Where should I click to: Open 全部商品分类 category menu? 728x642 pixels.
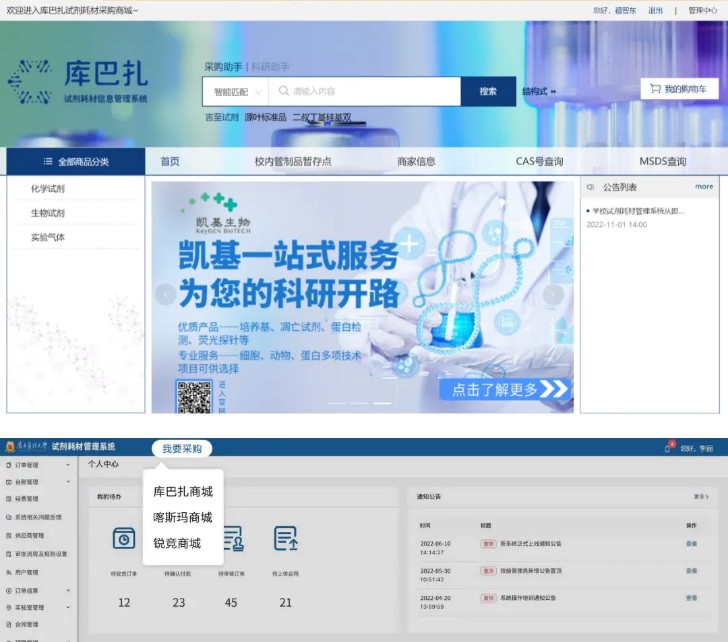(76, 162)
